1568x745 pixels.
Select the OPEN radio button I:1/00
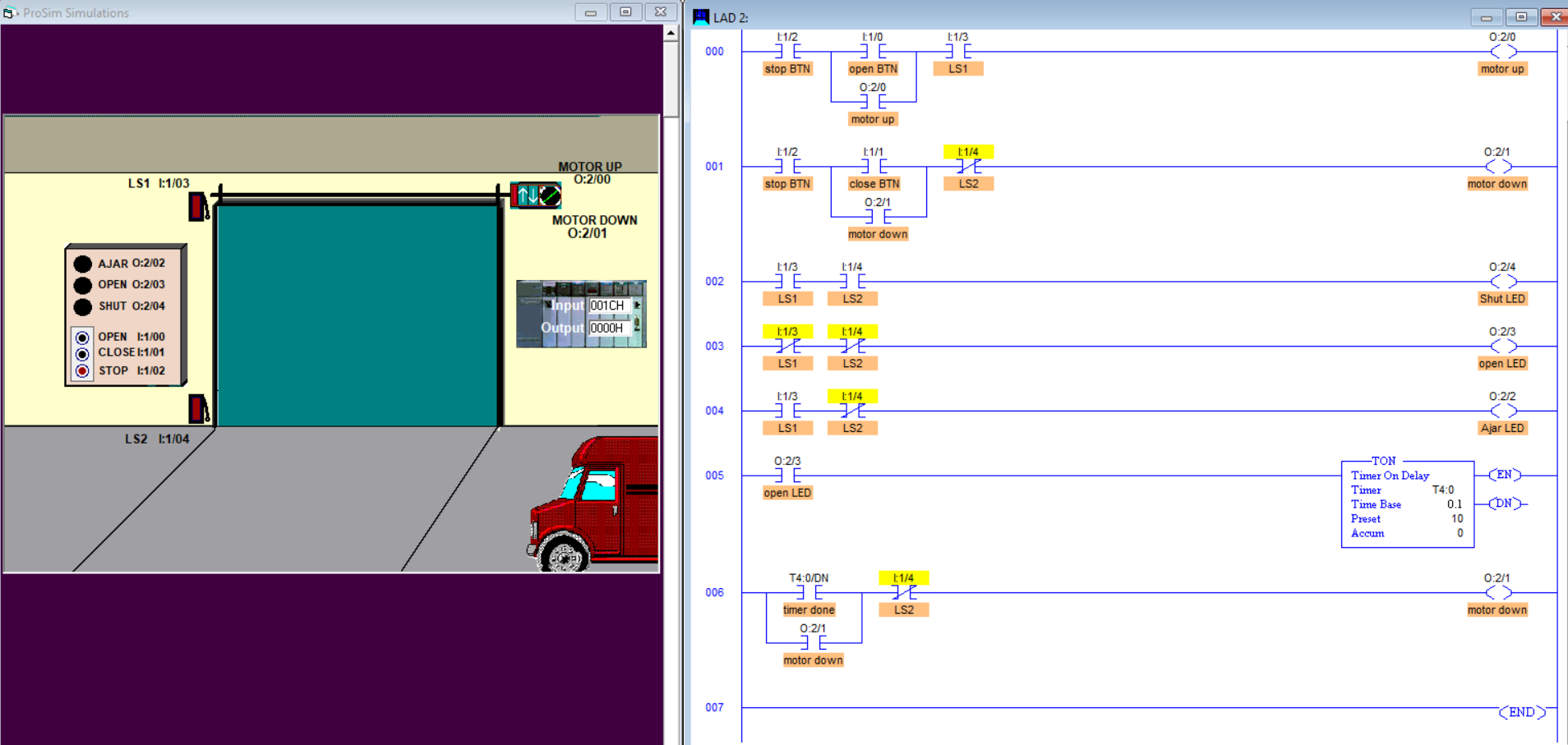click(82, 336)
